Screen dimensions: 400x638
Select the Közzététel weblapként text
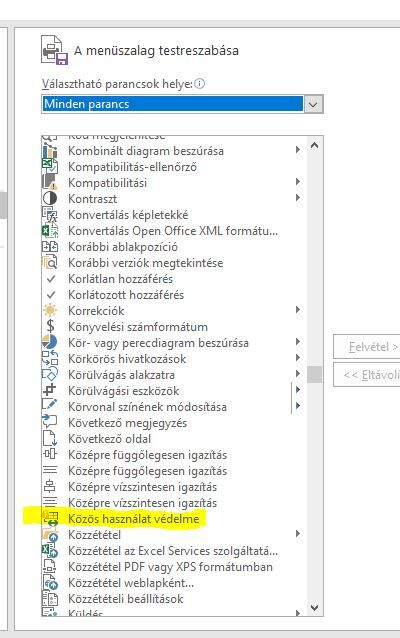click(x=131, y=583)
